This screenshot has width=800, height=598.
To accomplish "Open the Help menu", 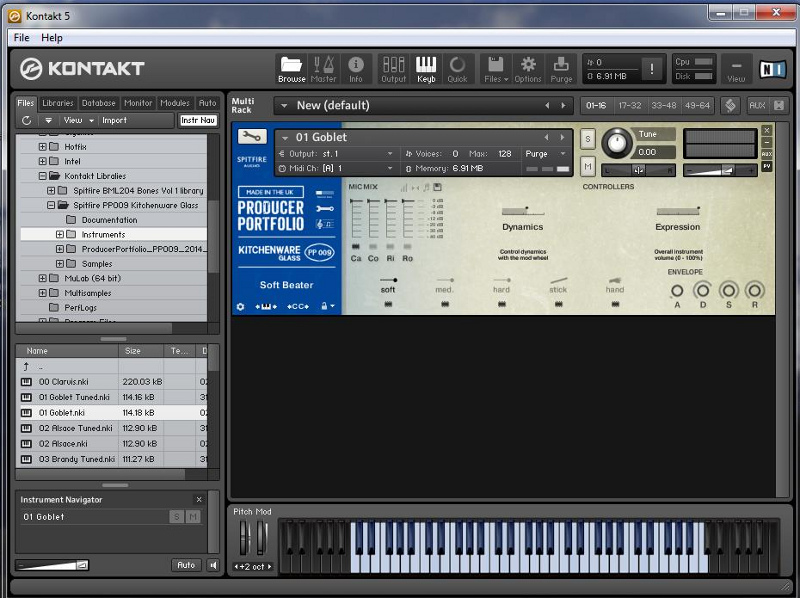I will pyautogui.click(x=52, y=38).
